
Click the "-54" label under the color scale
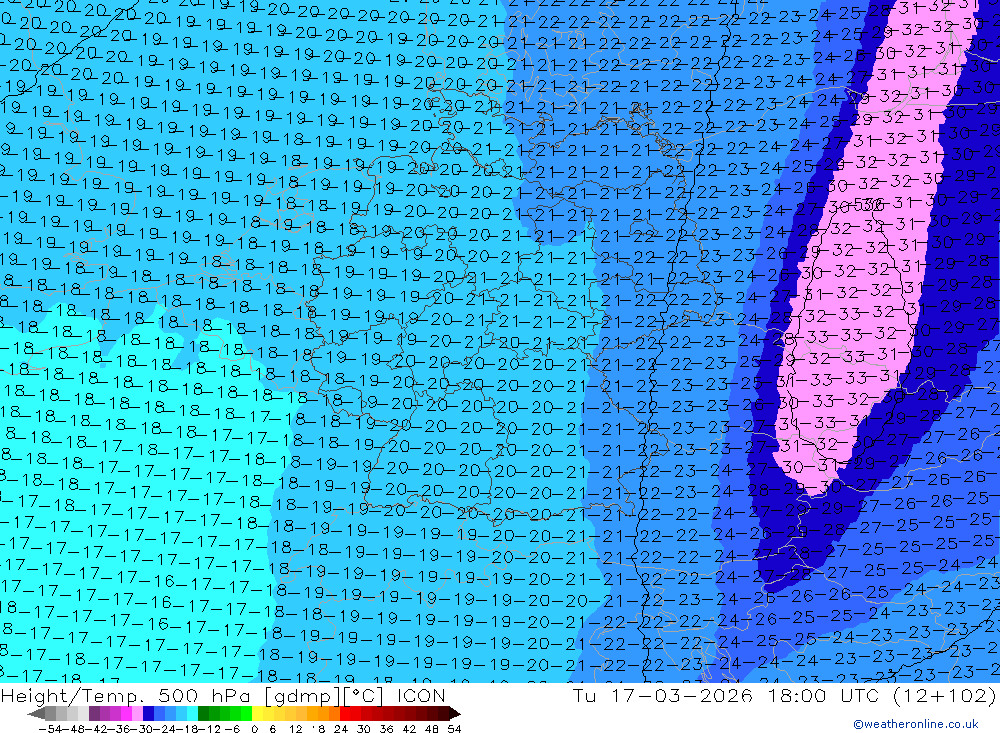coord(50,729)
